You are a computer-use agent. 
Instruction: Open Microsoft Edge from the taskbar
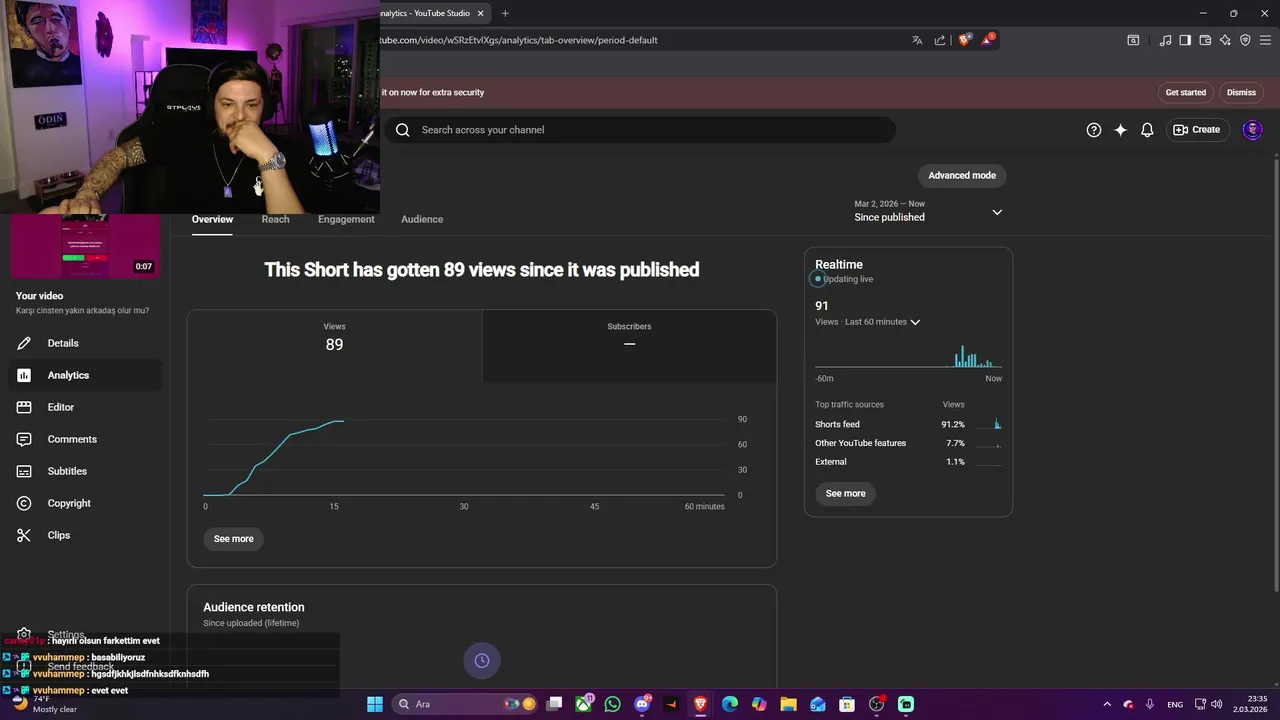coord(730,704)
